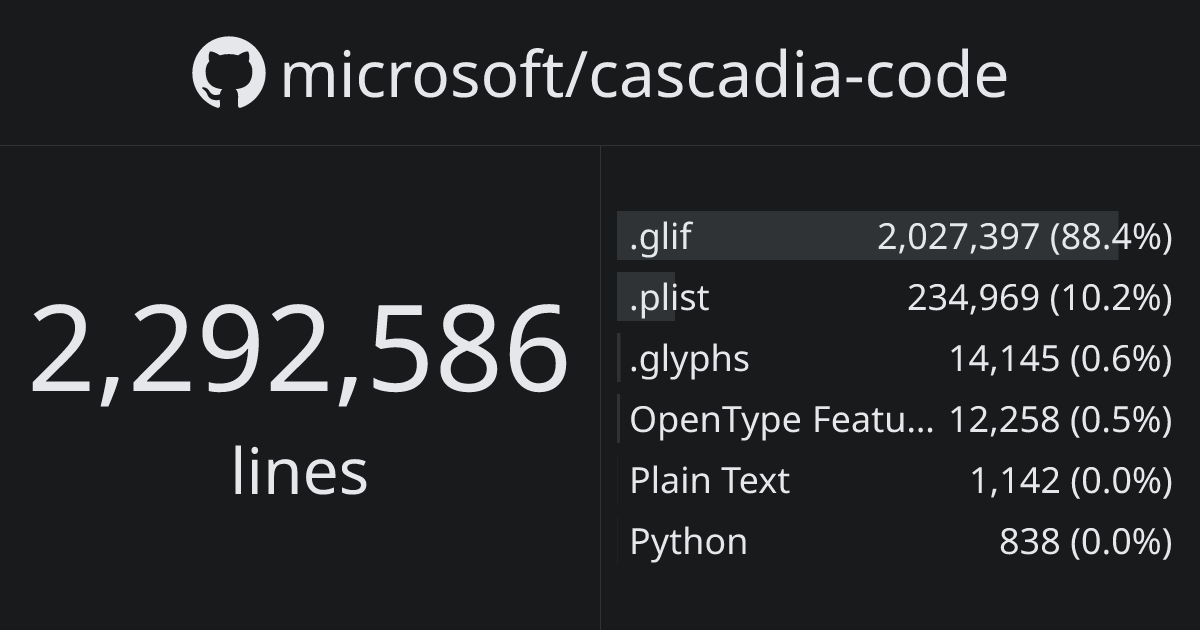Click the truncated OpenType Featu... label
Image resolution: width=1200 pixels, height=630 pixels.
(782, 420)
